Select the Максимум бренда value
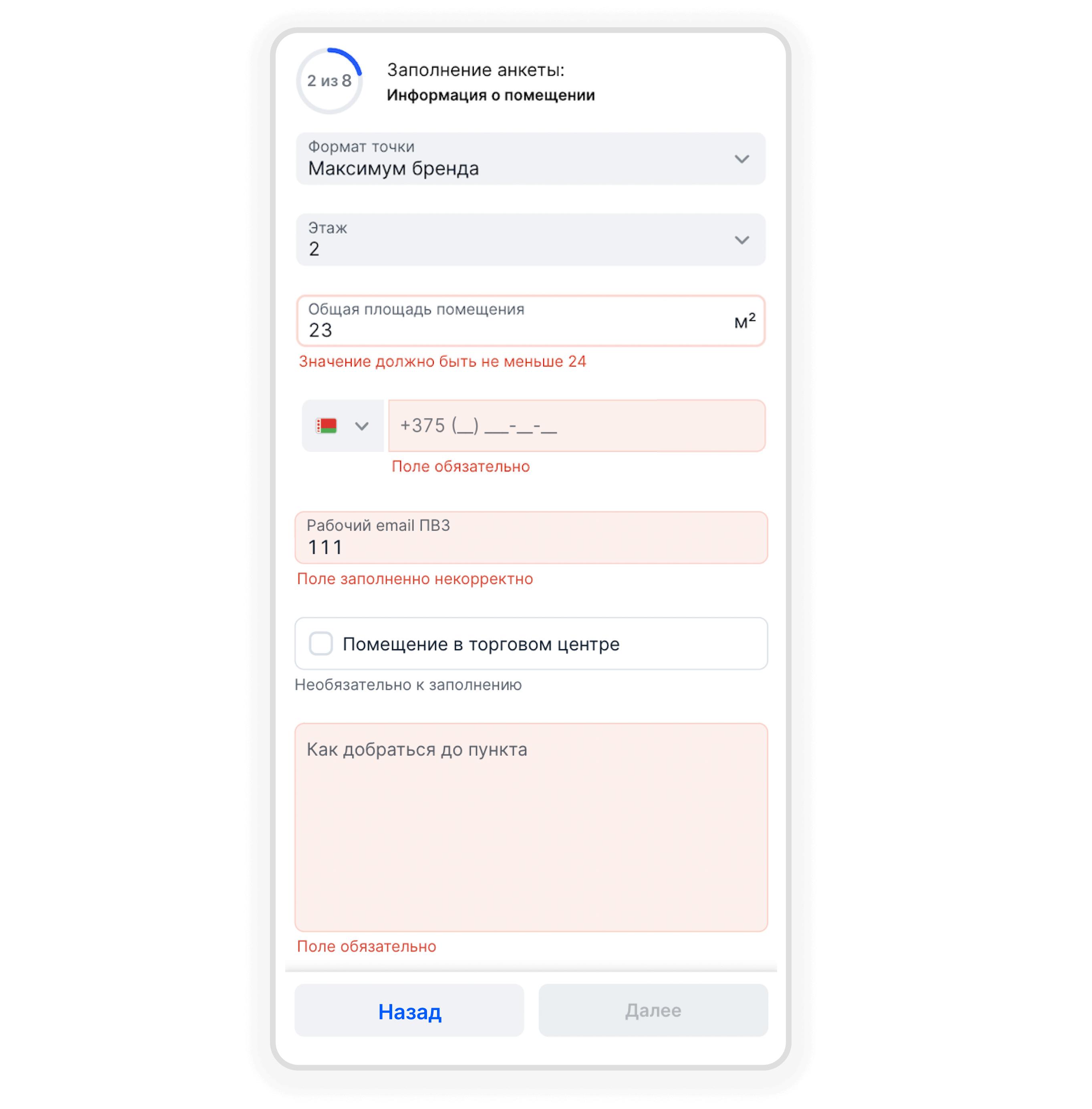The image size is (1092, 1109). pos(393,169)
